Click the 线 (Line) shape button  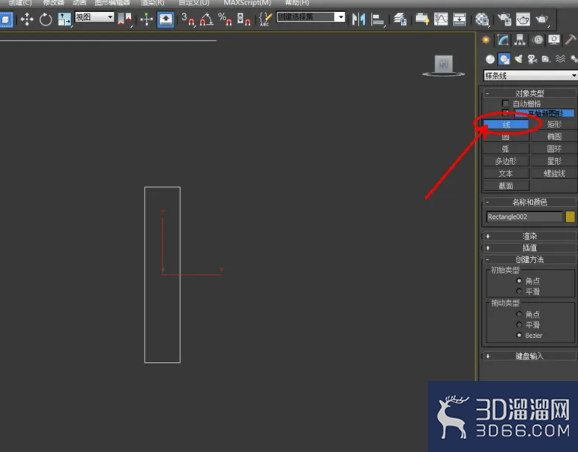pyautogui.click(x=506, y=125)
